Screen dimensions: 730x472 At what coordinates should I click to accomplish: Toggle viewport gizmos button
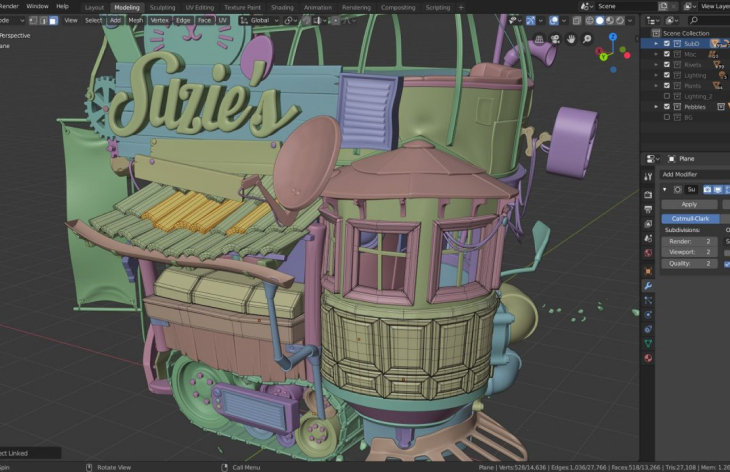click(531, 20)
